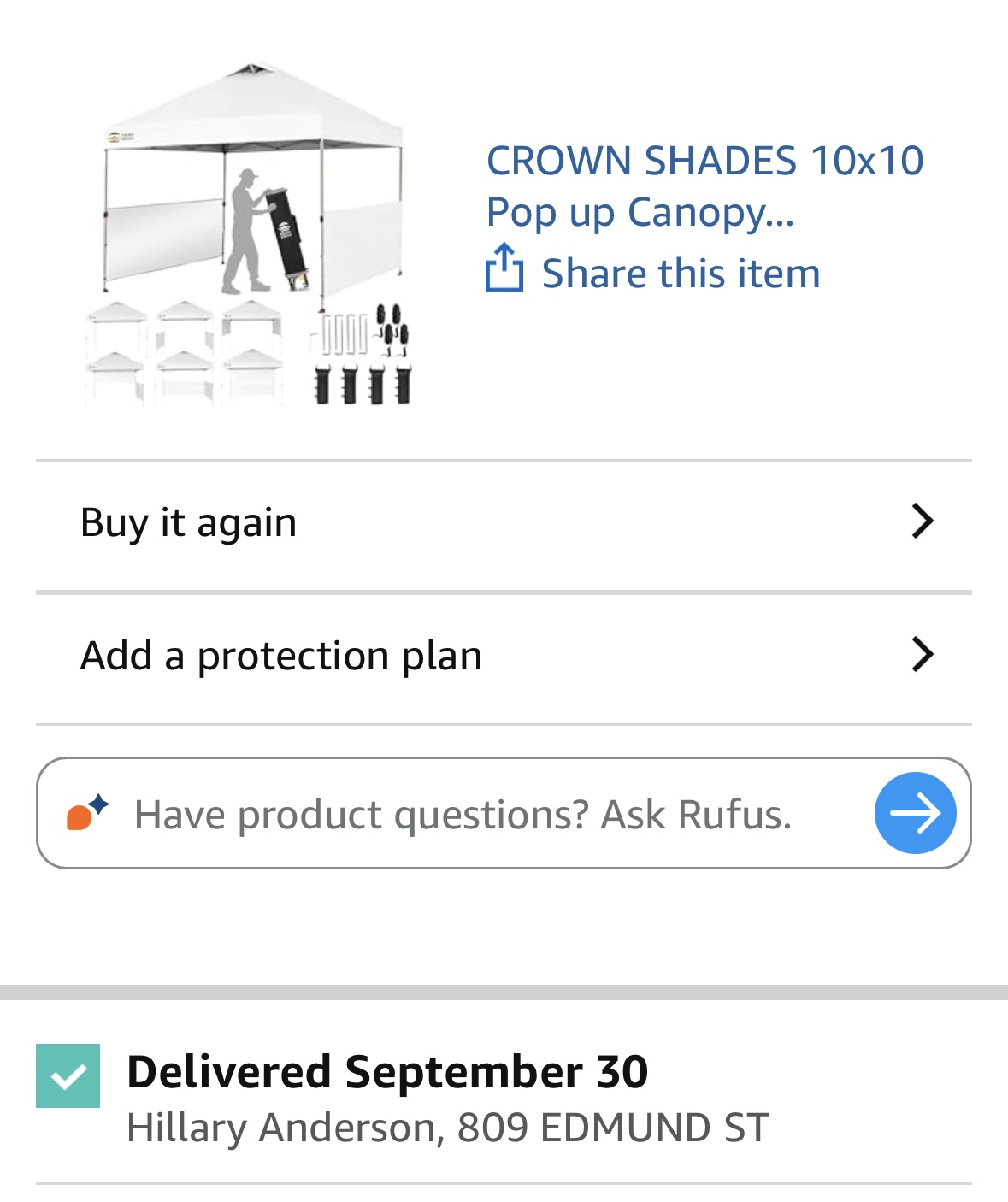Click the Share this item link

click(681, 274)
